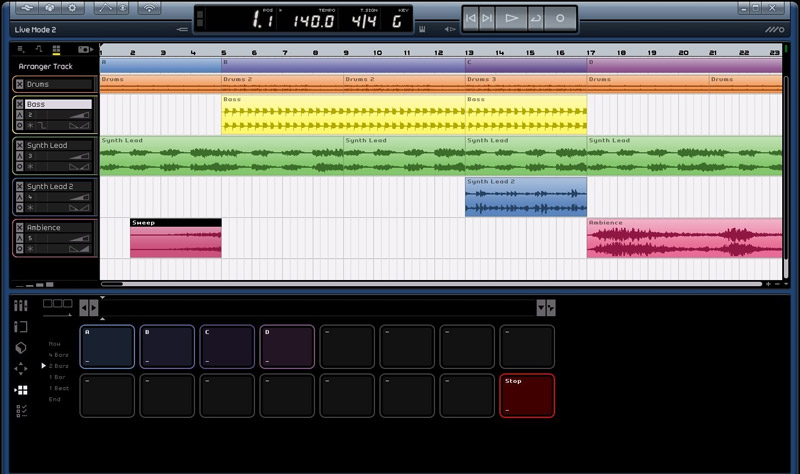The height and width of the screenshot is (474, 800).
Task: Click the Drums 3 clip
Action: [526, 84]
